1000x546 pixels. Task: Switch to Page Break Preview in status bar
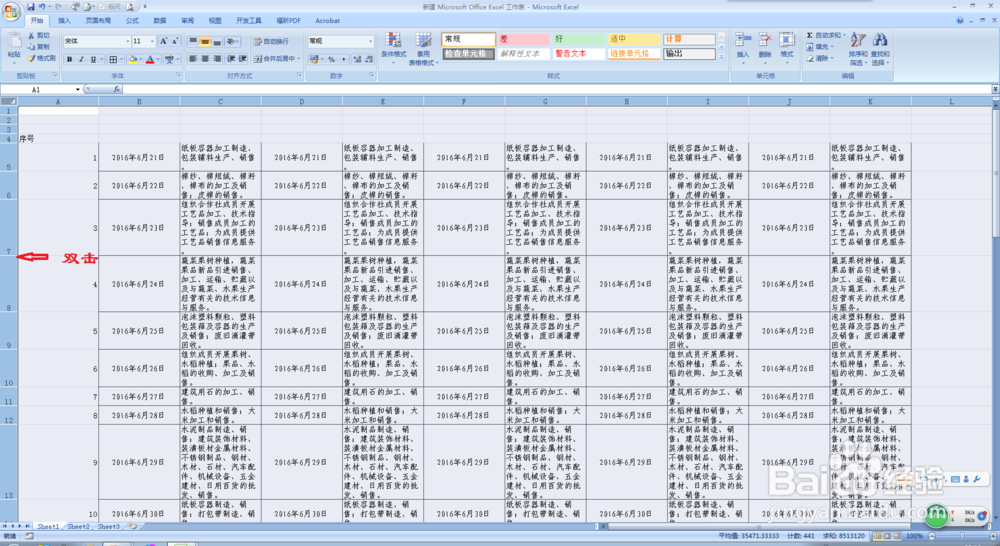(x=896, y=536)
